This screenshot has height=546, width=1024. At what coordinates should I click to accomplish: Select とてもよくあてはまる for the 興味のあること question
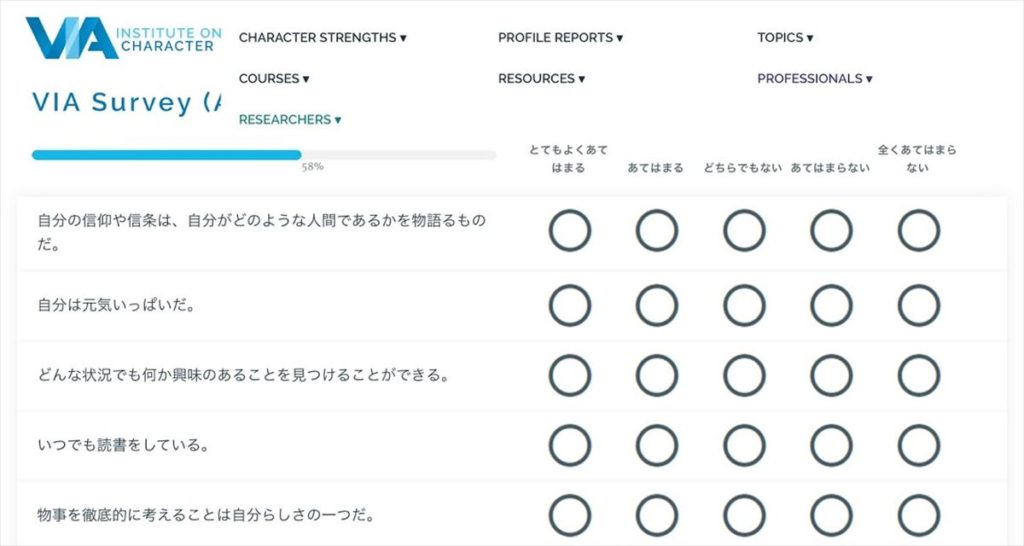tap(569, 376)
